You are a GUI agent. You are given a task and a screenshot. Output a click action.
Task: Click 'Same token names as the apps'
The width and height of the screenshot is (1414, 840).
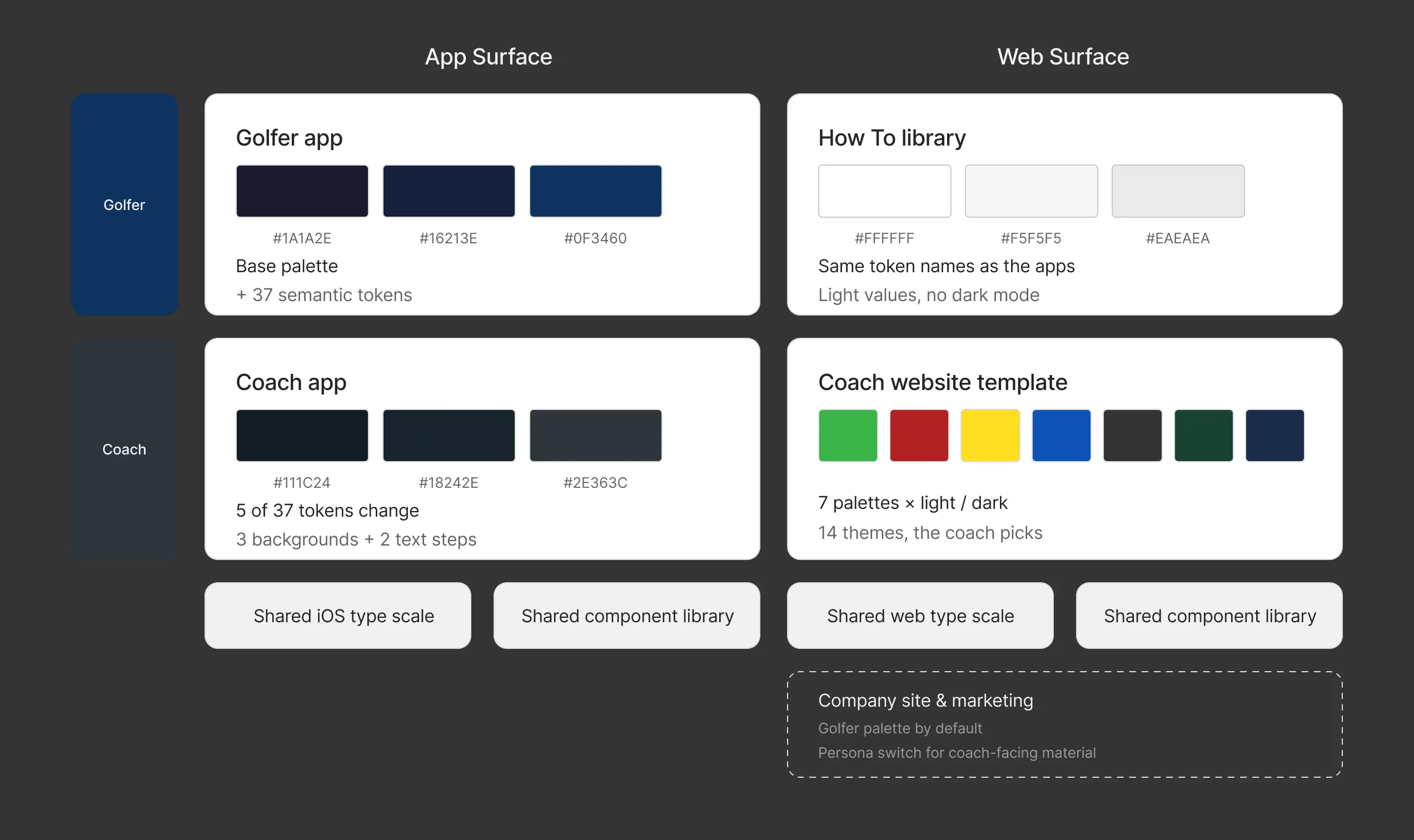(946, 266)
